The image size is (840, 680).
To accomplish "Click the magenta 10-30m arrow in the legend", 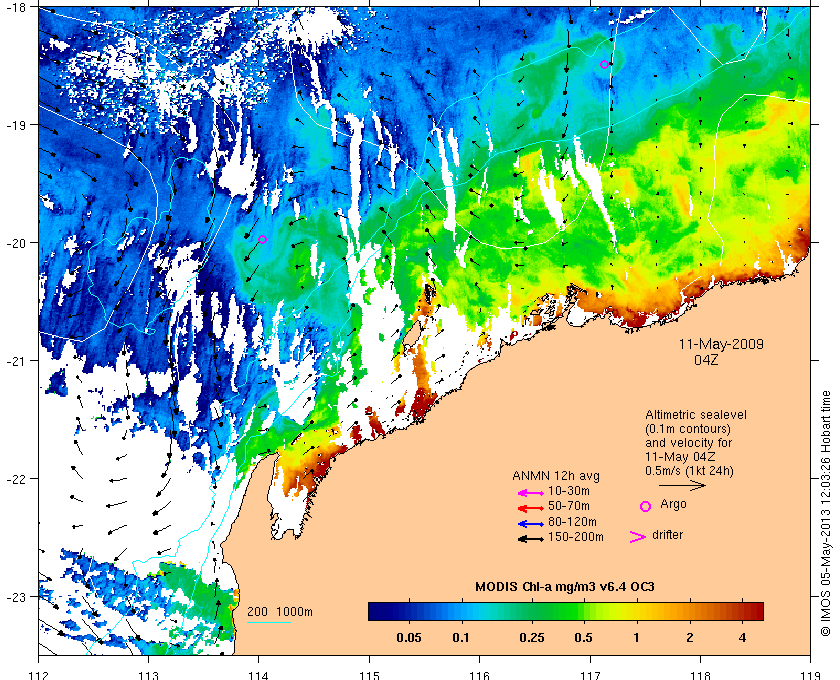I will coord(531,493).
